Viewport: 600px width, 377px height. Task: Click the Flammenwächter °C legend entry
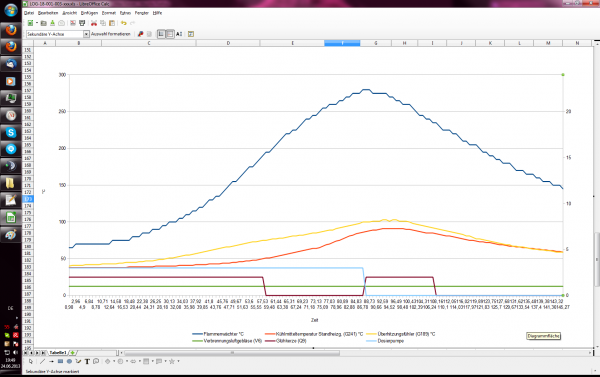[x=218, y=334]
